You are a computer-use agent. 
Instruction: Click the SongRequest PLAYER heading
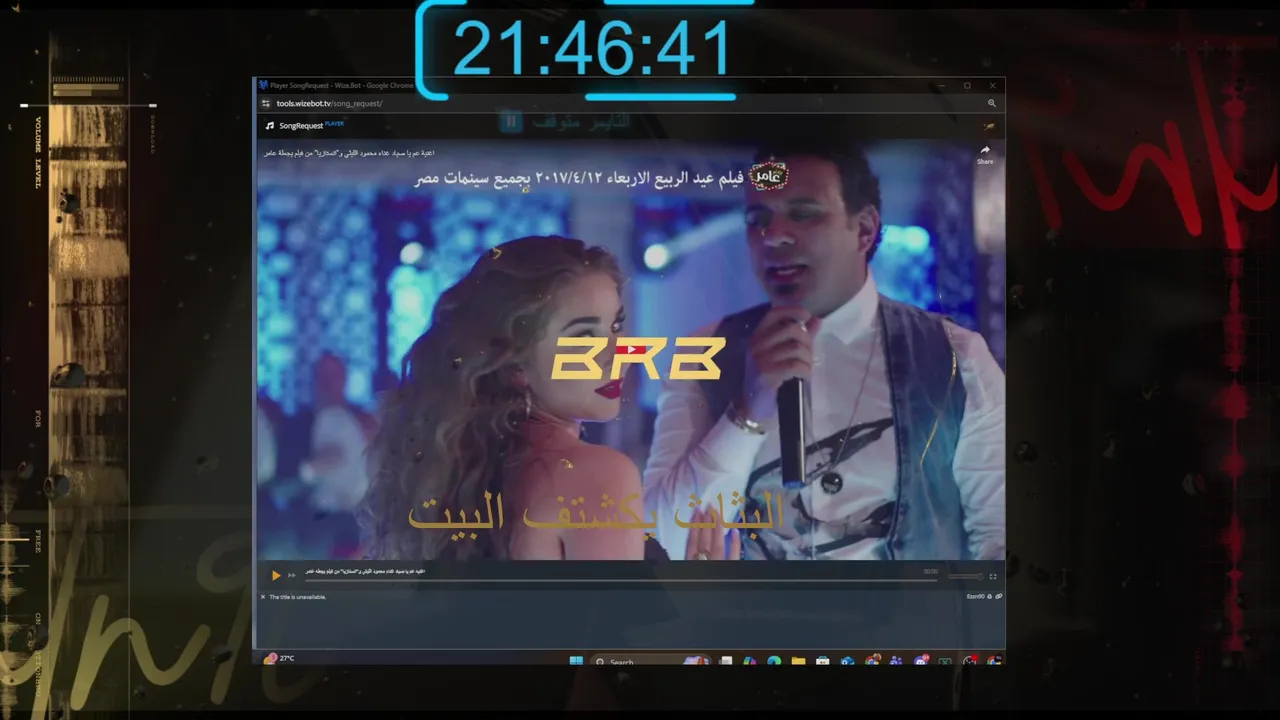[x=311, y=126]
